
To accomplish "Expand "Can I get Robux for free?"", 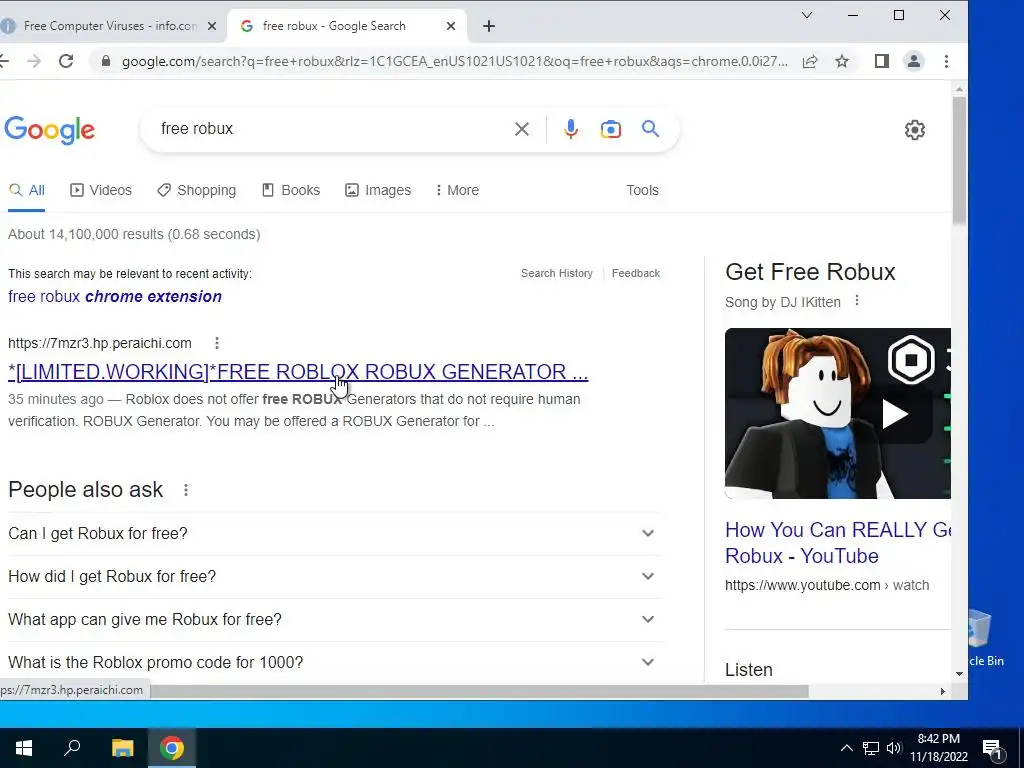I will point(334,534).
